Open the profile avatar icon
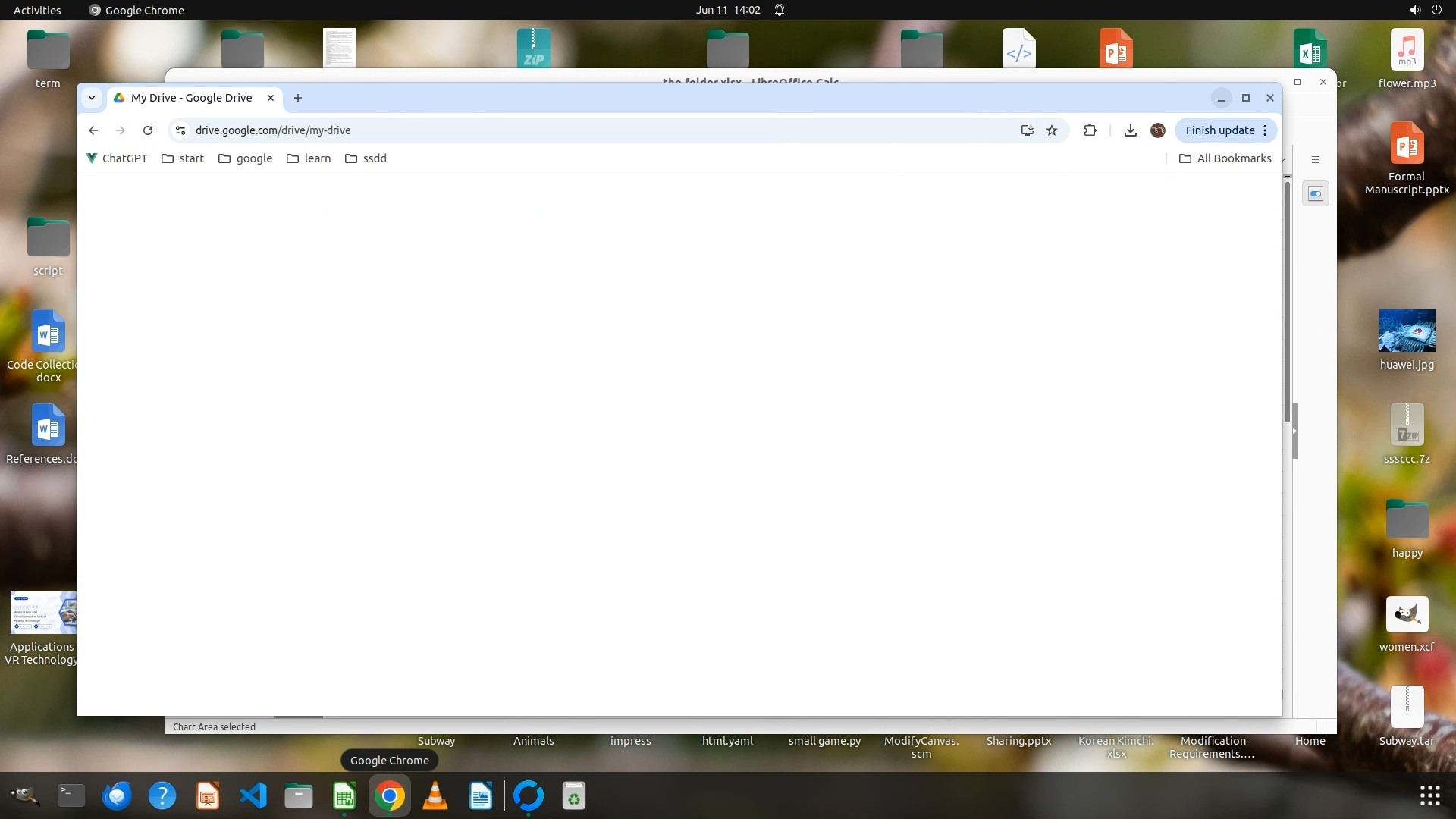The width and height of the screenshot is (1456, 819). (1157, 130)
